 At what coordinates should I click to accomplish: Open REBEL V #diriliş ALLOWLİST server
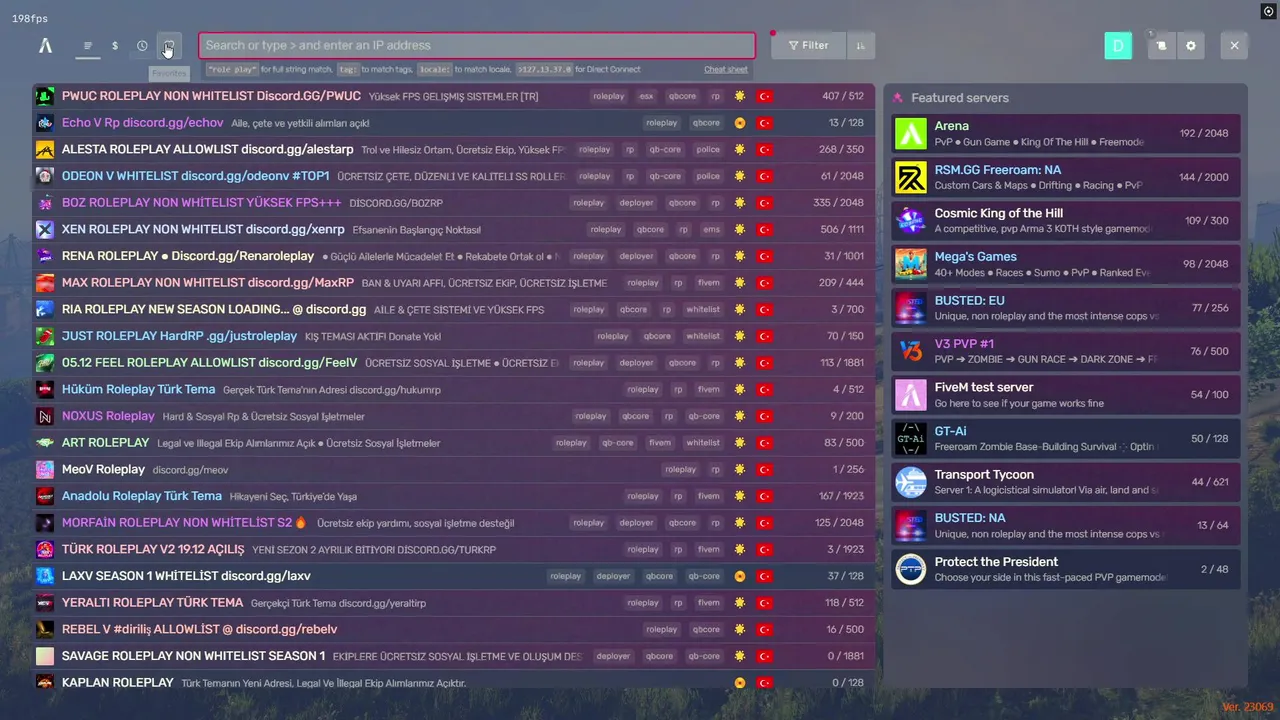[x=453, y=629]
